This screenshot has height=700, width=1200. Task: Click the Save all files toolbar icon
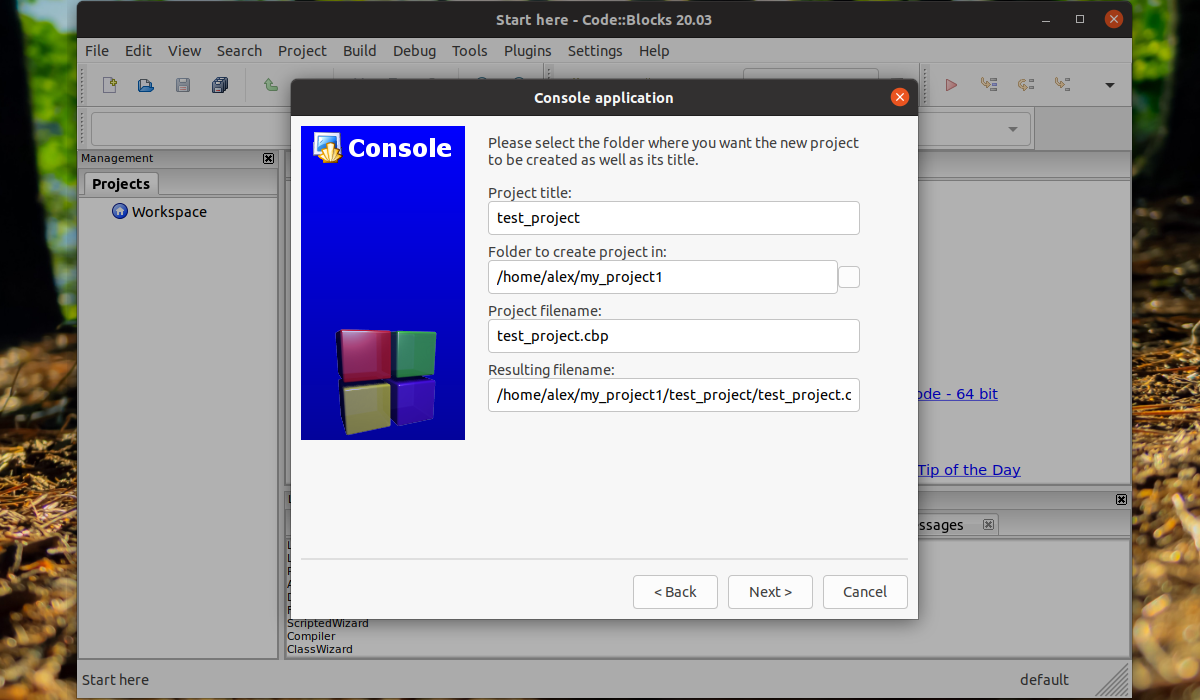click(x=220, y=85)
